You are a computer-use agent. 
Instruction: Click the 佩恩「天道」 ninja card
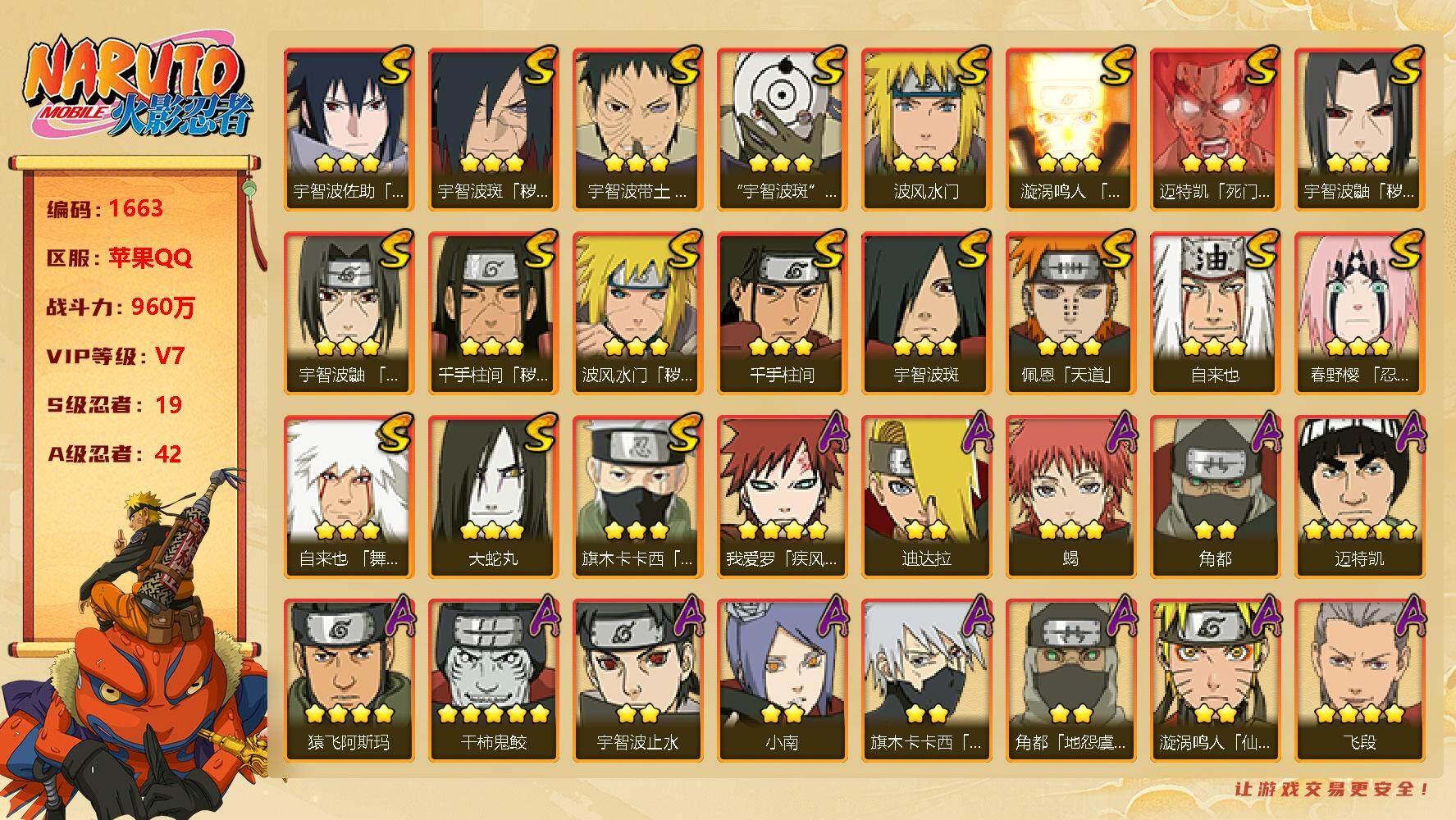click(x=1070, y=312)
